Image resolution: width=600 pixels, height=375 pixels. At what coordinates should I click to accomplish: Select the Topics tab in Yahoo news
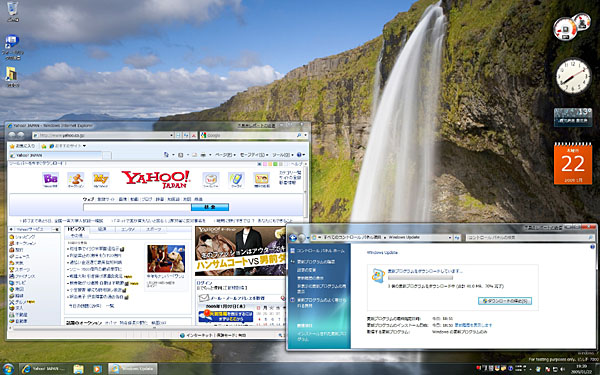pos(76,229)
